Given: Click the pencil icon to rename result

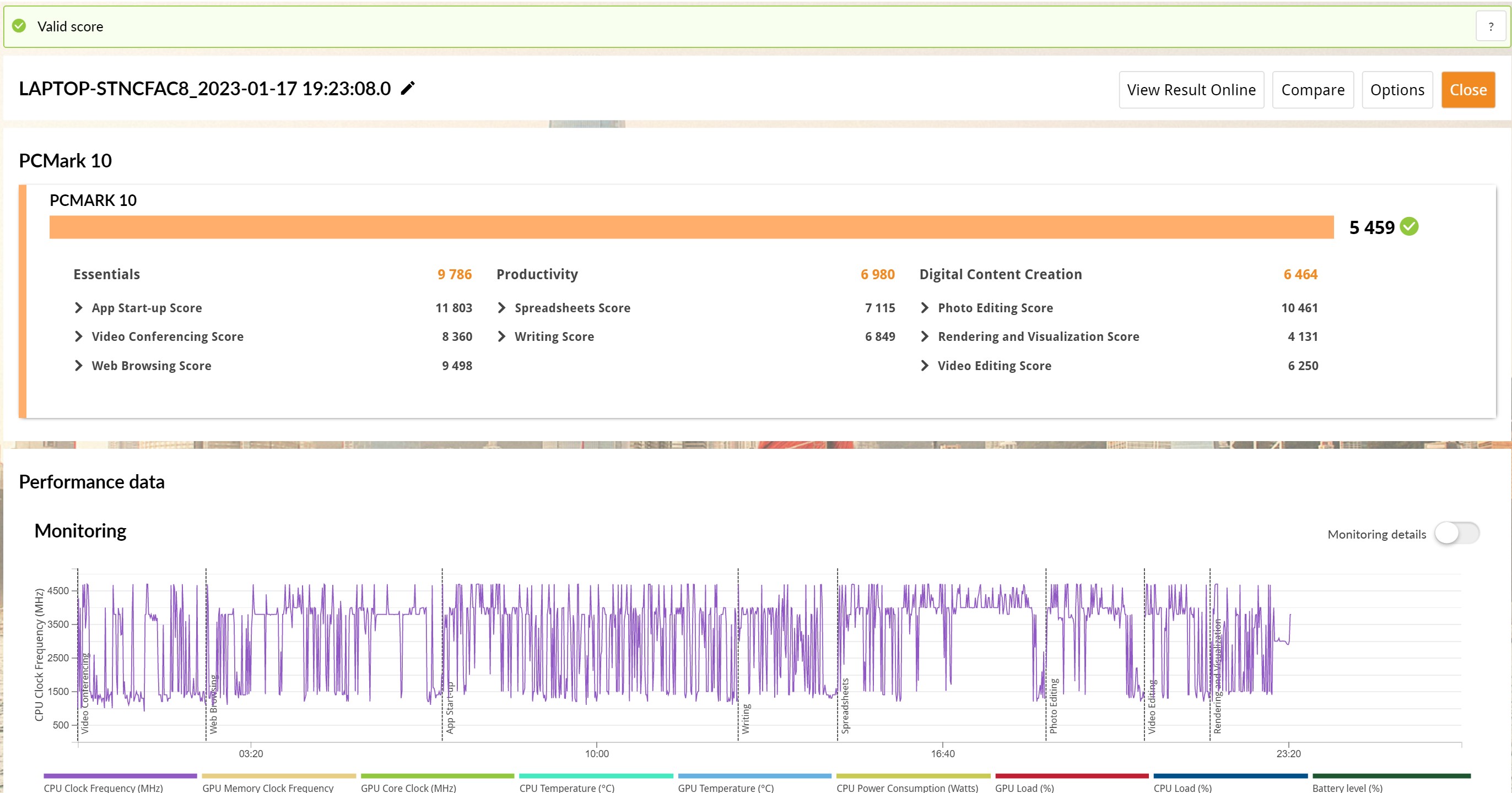Looking at the screenshot, I should tap(407, 89).
